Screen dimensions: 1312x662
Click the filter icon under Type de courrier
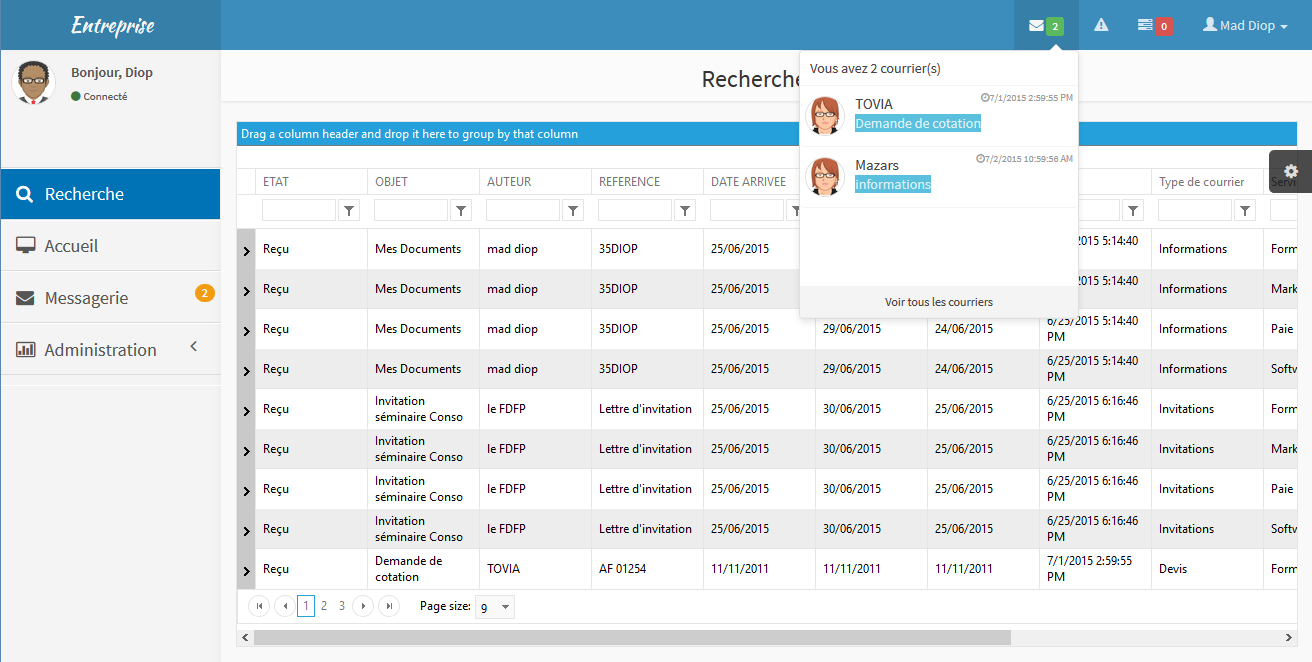1245,210
